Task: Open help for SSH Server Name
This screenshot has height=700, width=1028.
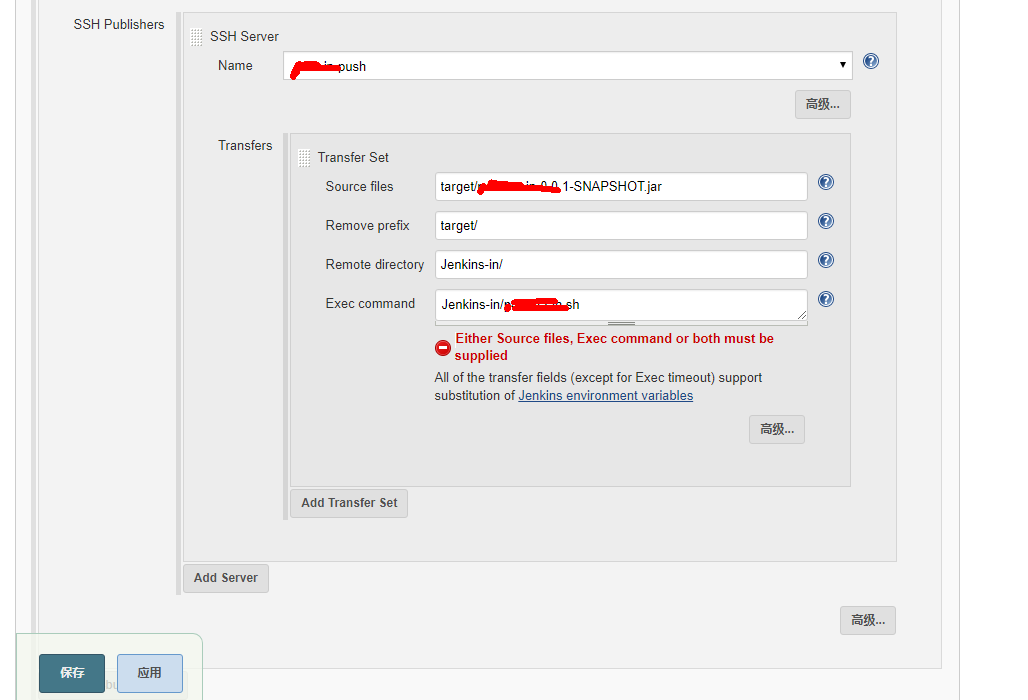Action: [871, 62]
